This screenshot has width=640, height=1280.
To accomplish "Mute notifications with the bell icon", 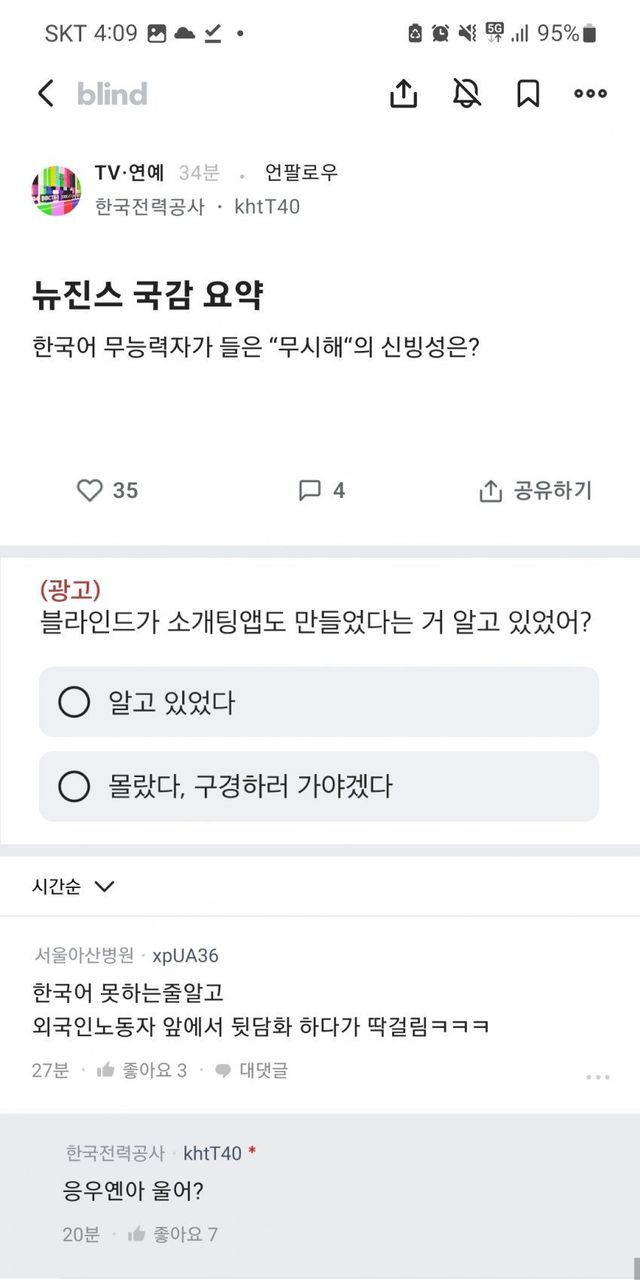I will pos(466,94).
